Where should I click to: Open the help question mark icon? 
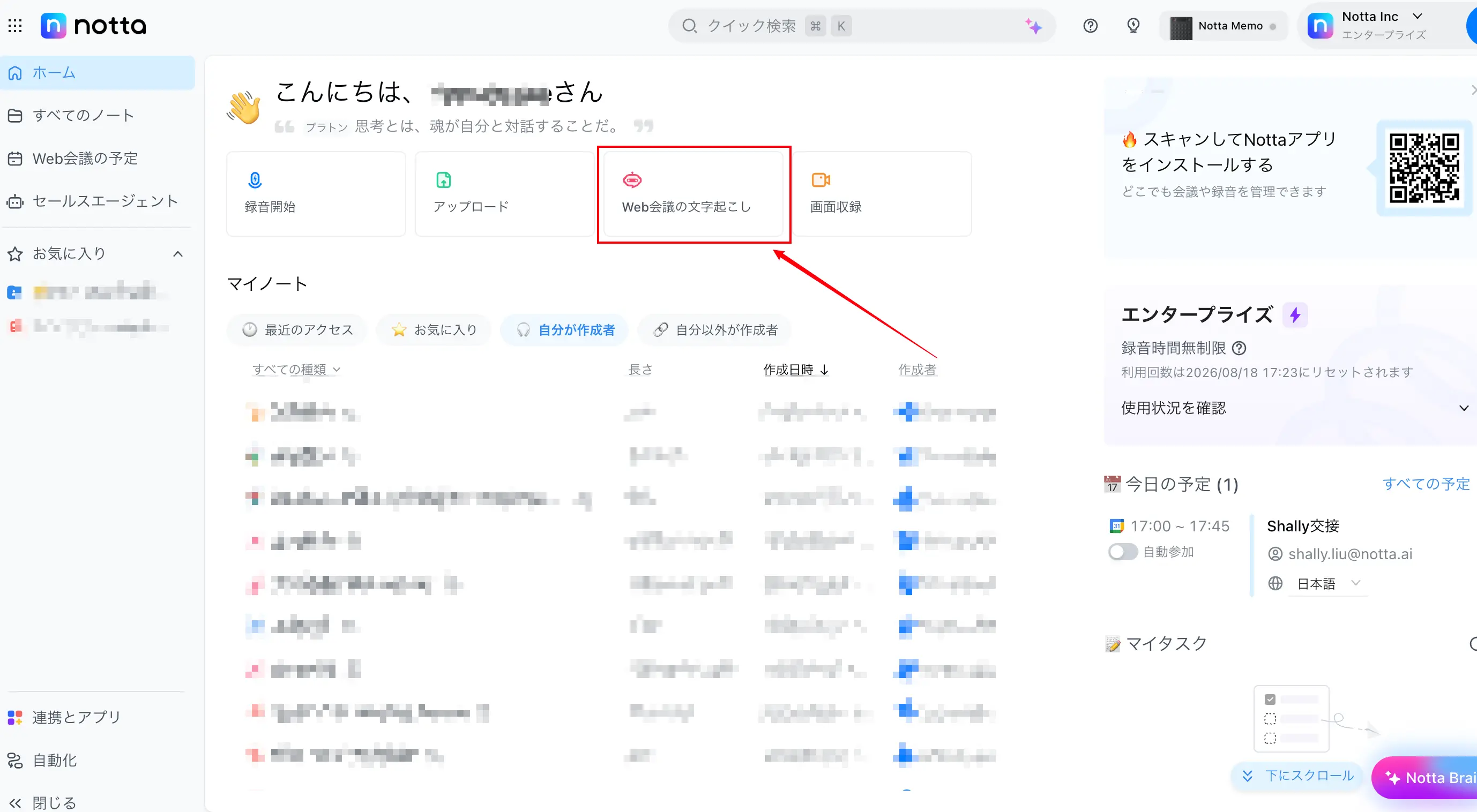(x=1090, y=26)
